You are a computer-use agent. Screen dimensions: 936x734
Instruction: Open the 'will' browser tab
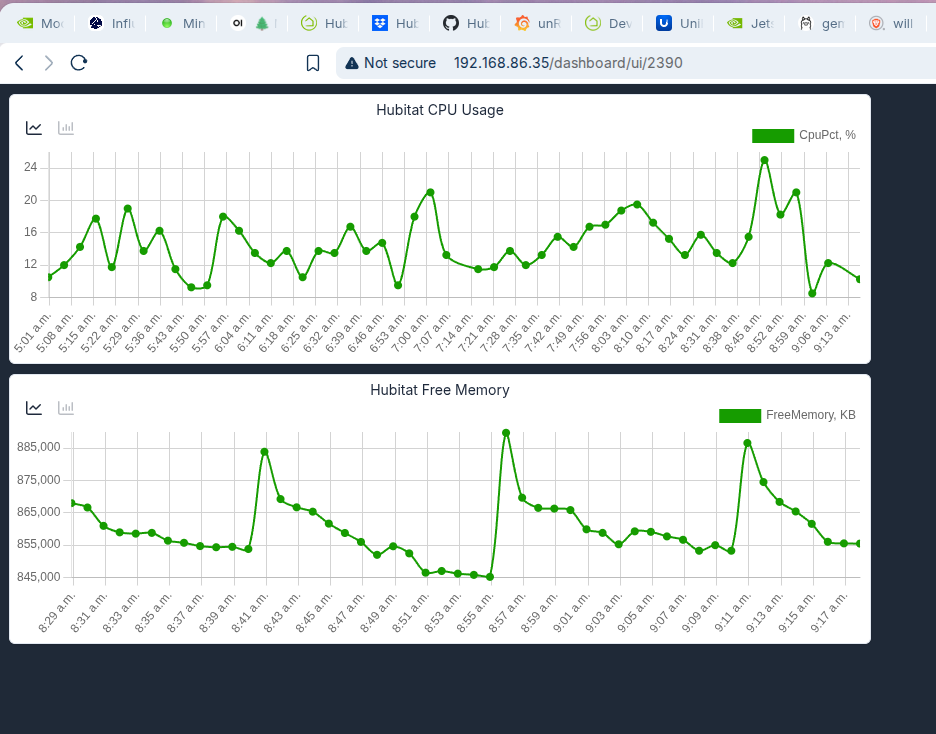(x=890, y=23)
